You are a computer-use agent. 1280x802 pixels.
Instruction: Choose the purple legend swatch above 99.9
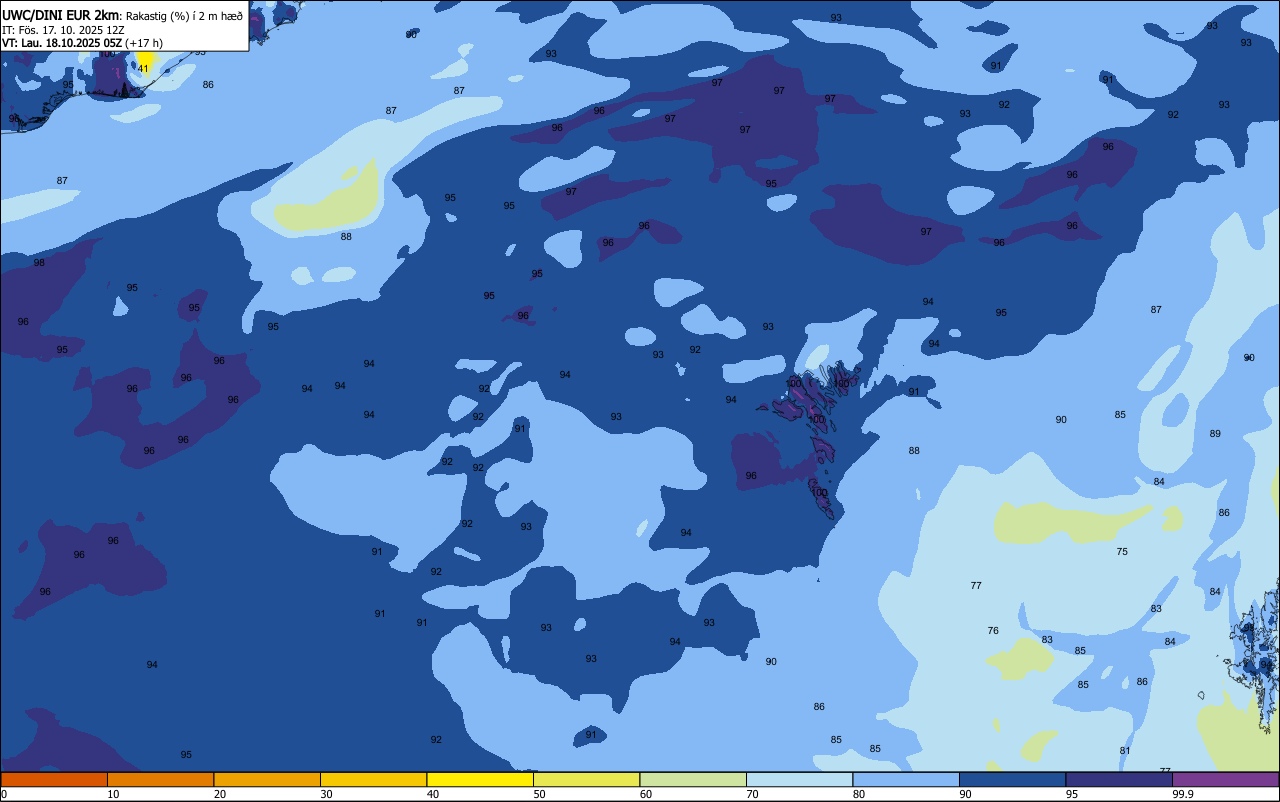(x=1225, y=780)
